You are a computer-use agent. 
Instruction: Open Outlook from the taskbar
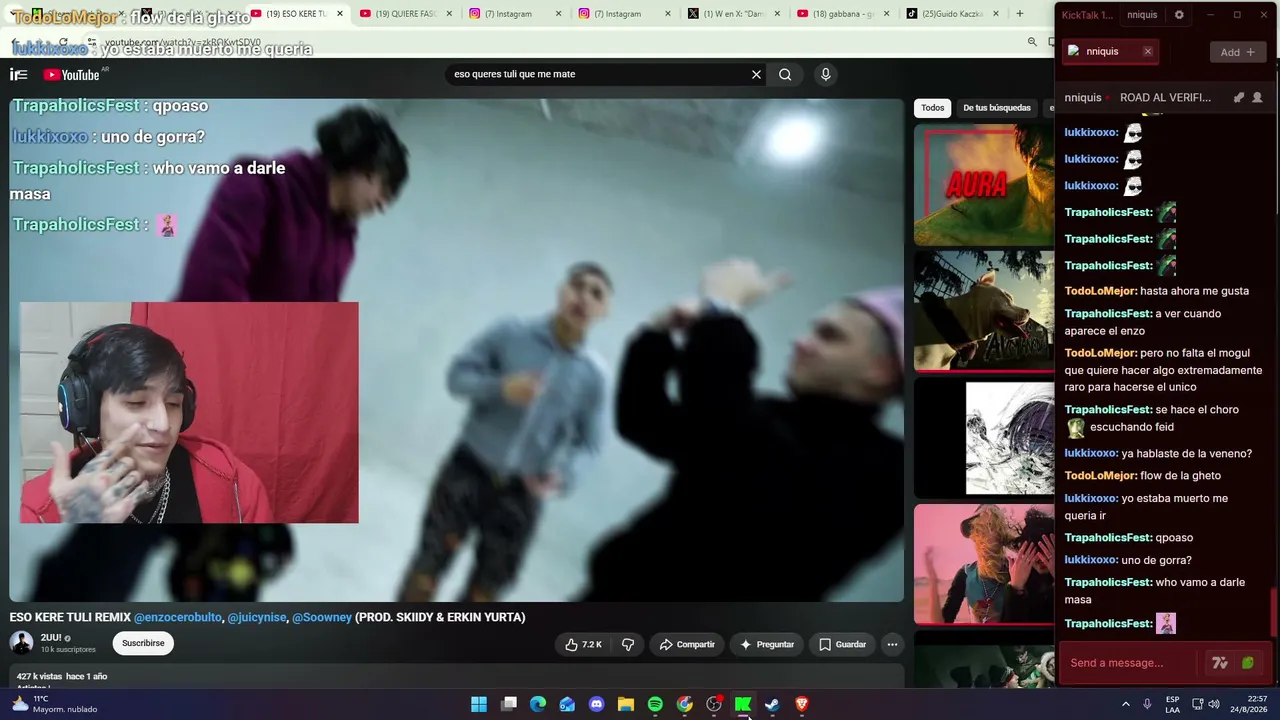567,704
